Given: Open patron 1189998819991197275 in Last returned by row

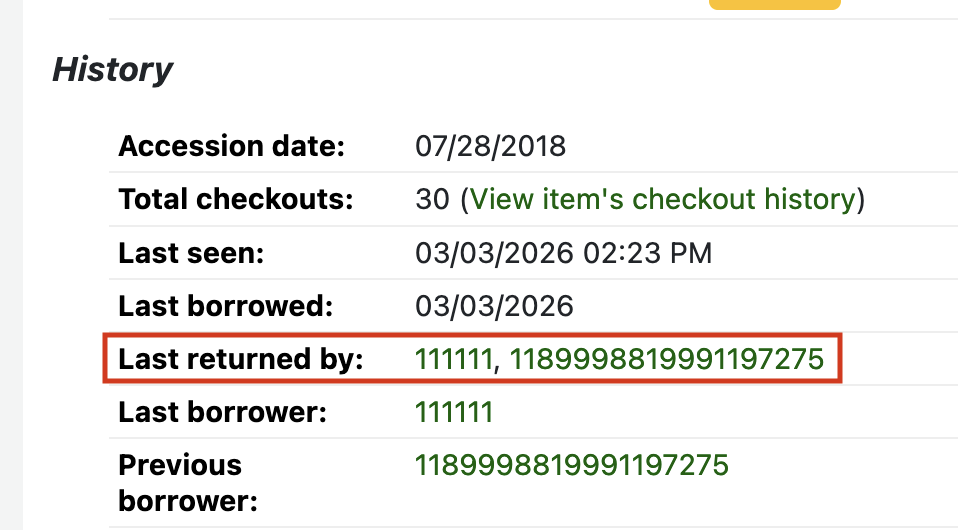Looking at the screenshot, I should pos(667,359).
